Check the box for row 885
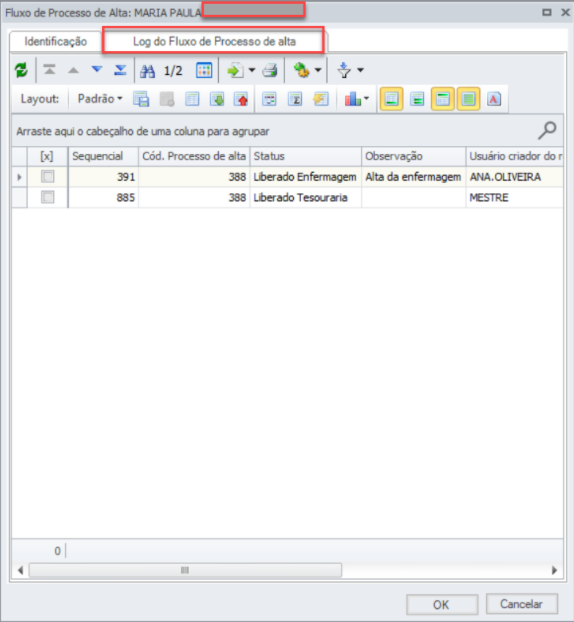The height and width of the screenshot is (622, 574). tap(48, 197)
